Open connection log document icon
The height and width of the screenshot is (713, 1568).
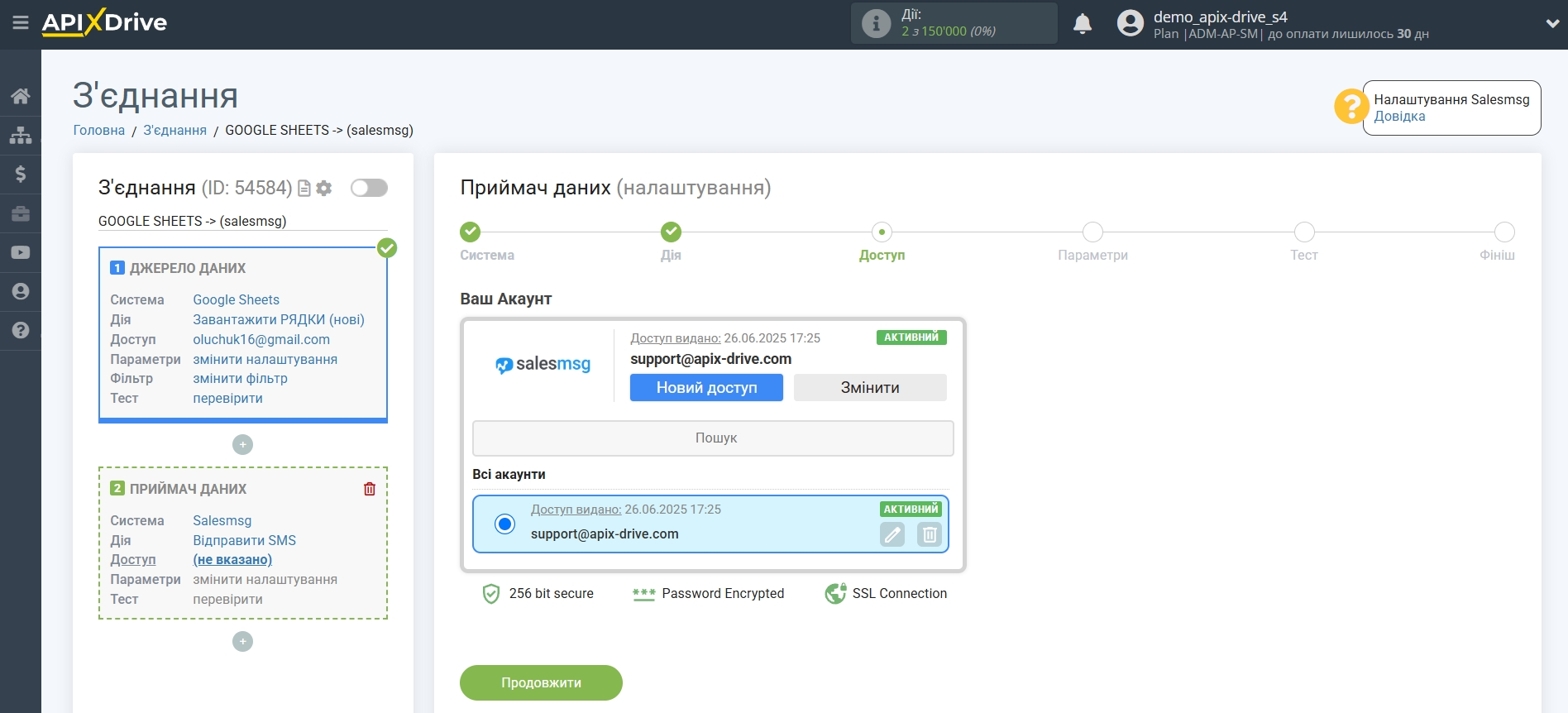coord(304,189)
